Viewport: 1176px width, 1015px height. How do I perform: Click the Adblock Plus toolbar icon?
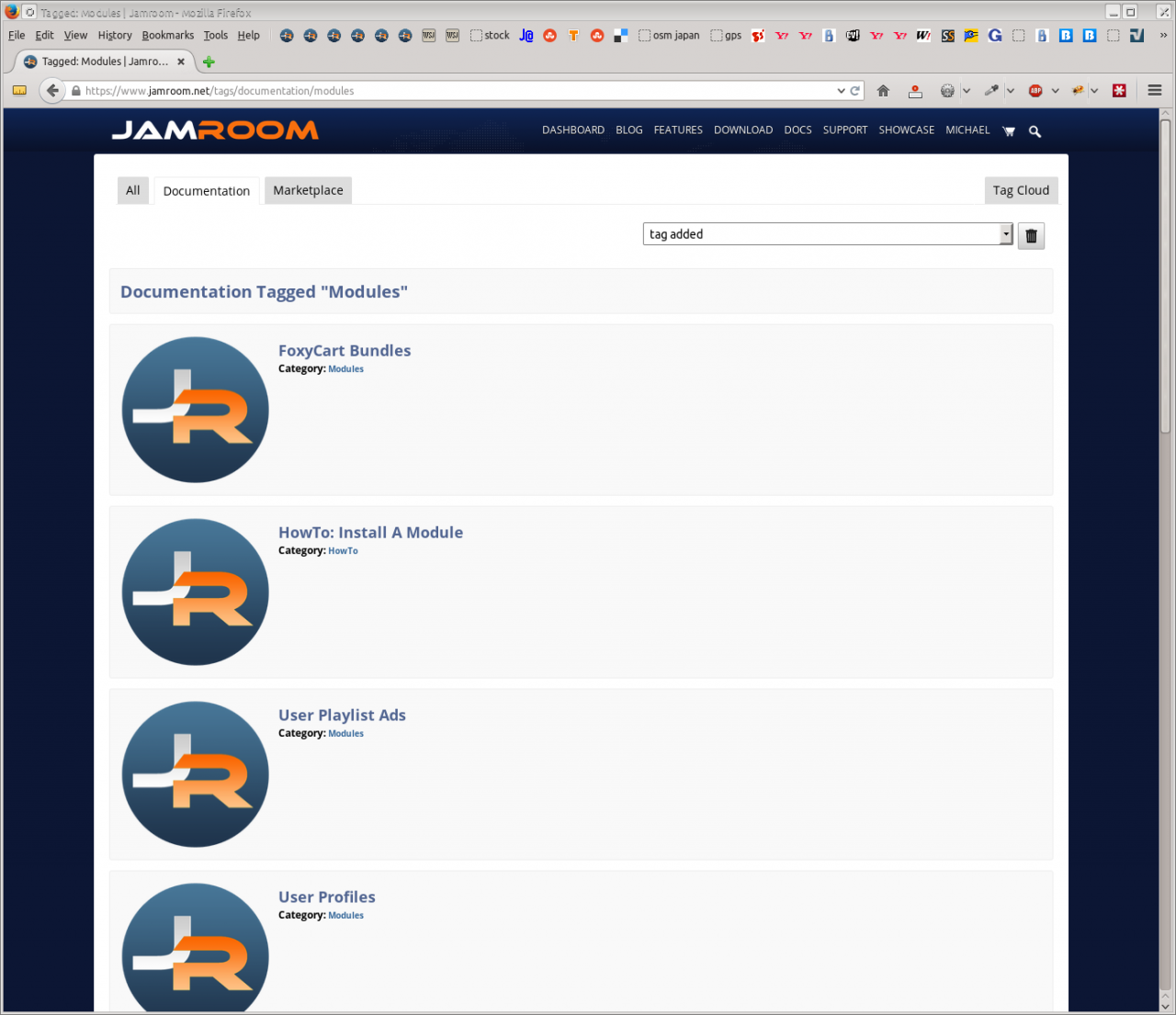pyautogui.click(x=1035, y=91)
